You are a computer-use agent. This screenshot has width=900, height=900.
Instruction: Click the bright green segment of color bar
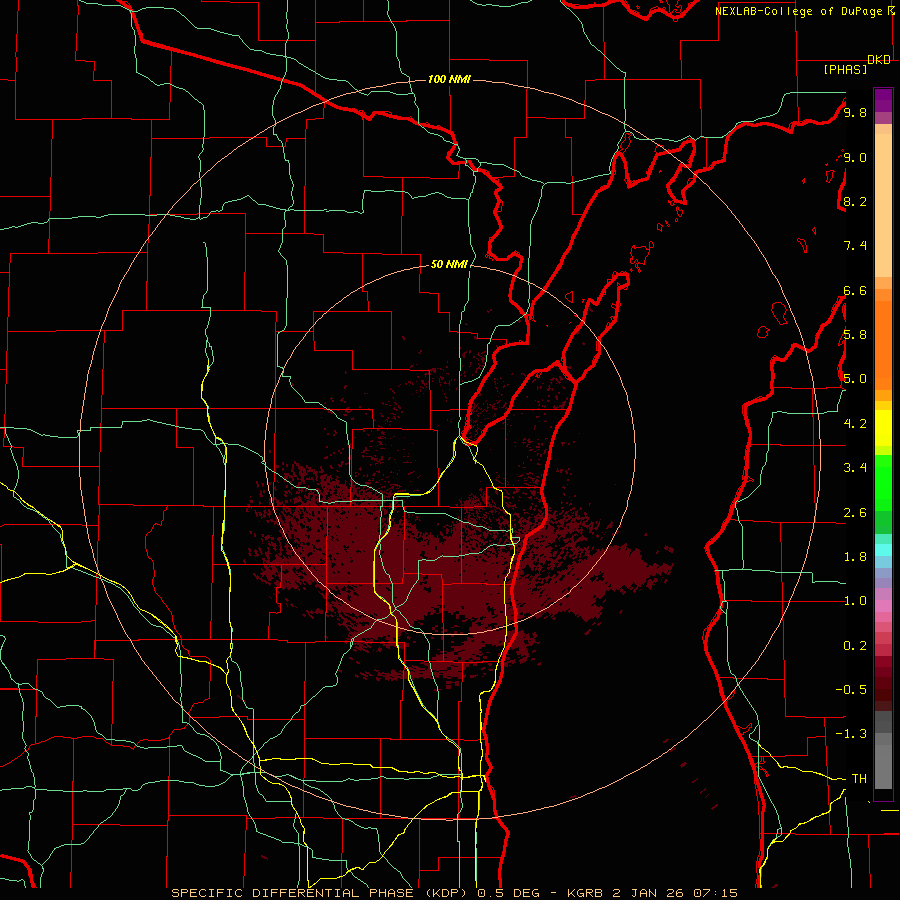[x=883, y=482]
